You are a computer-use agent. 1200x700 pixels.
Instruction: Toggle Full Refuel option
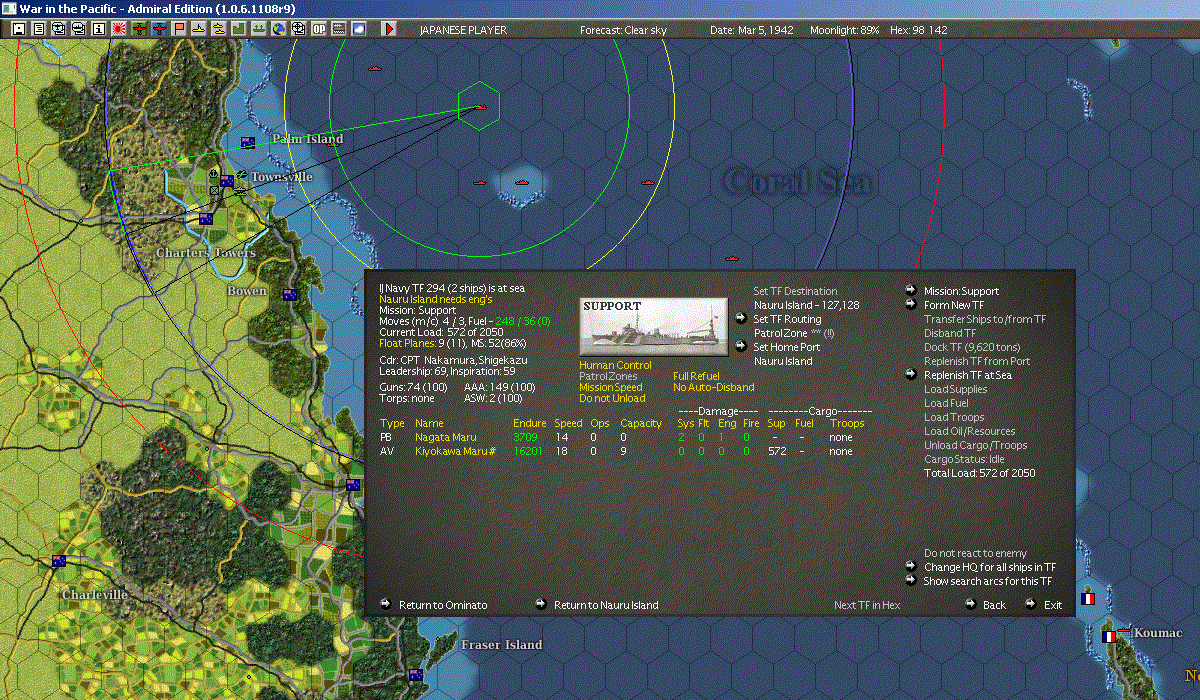[696, 377]
